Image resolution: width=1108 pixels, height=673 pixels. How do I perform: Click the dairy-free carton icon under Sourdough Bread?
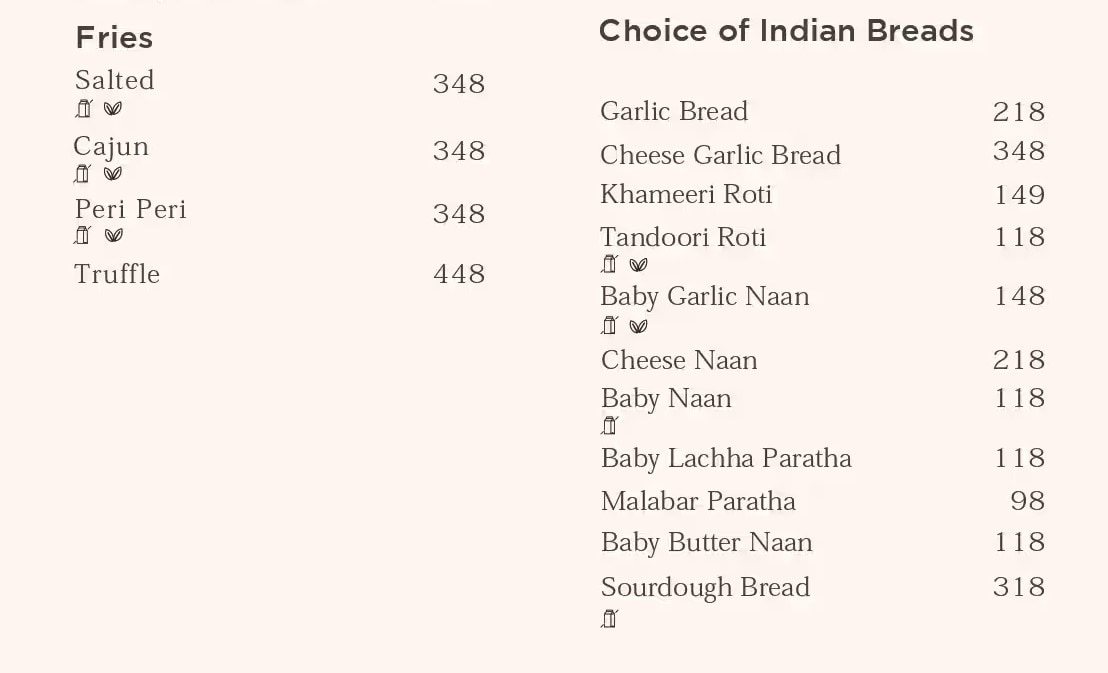[609, 619]
